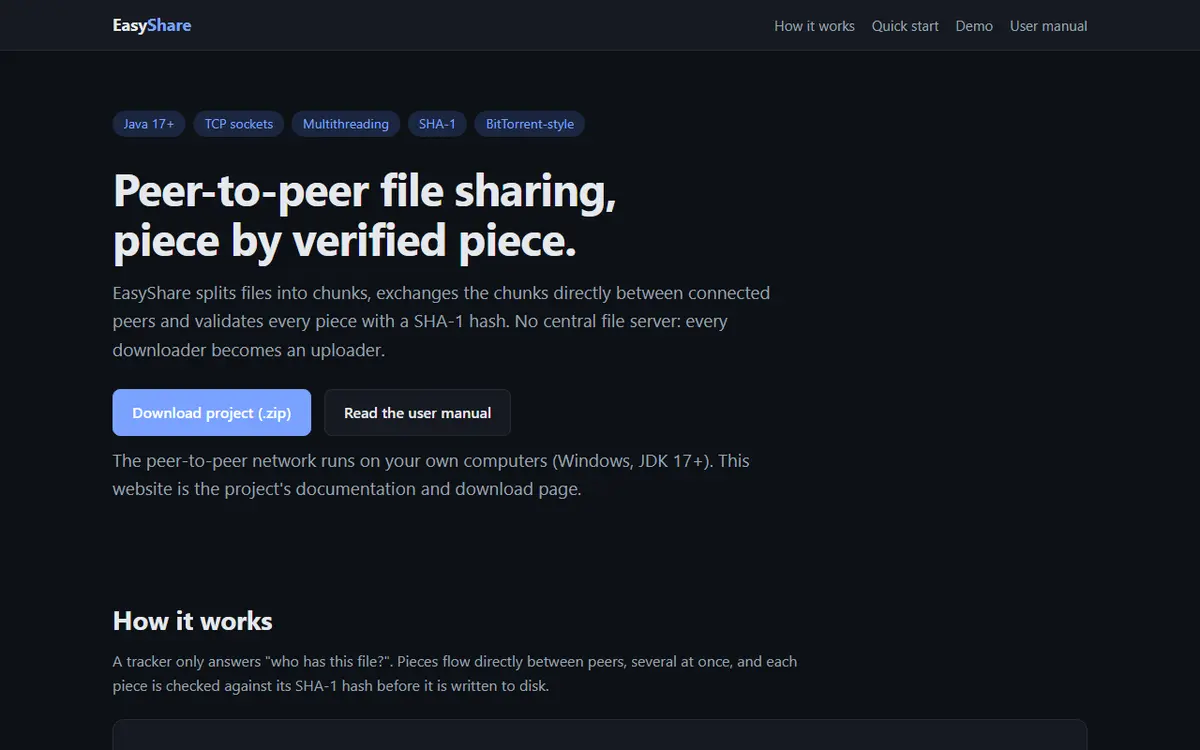The height and width of the screenshot is (750, 1200).
Task: Click the How it works section heading
Action: pos(193,621)
